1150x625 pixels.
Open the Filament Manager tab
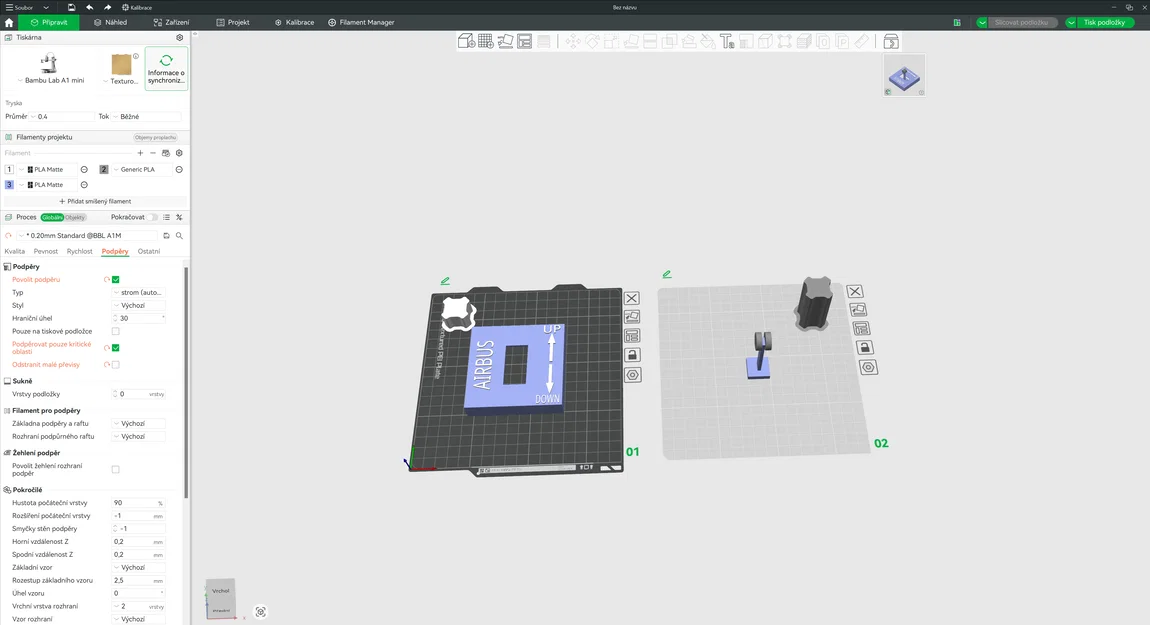click(x=362, y=23)
